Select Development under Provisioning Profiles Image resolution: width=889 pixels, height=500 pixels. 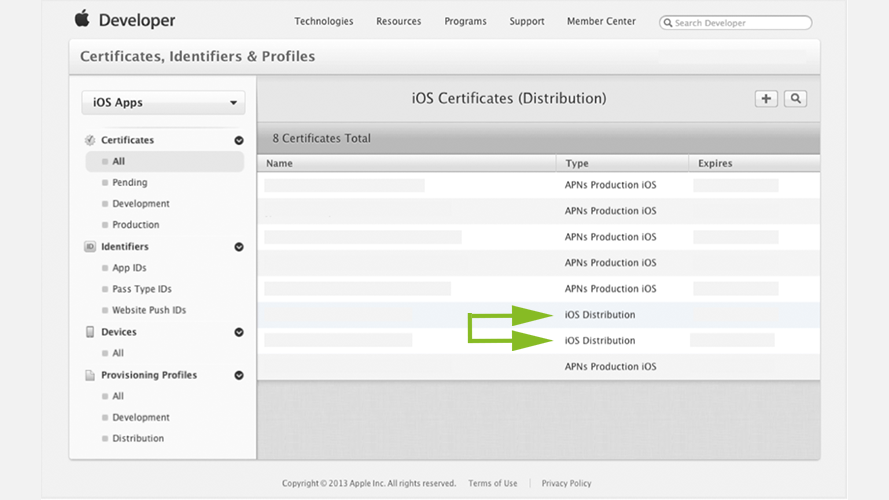click(x=141, y=417)
